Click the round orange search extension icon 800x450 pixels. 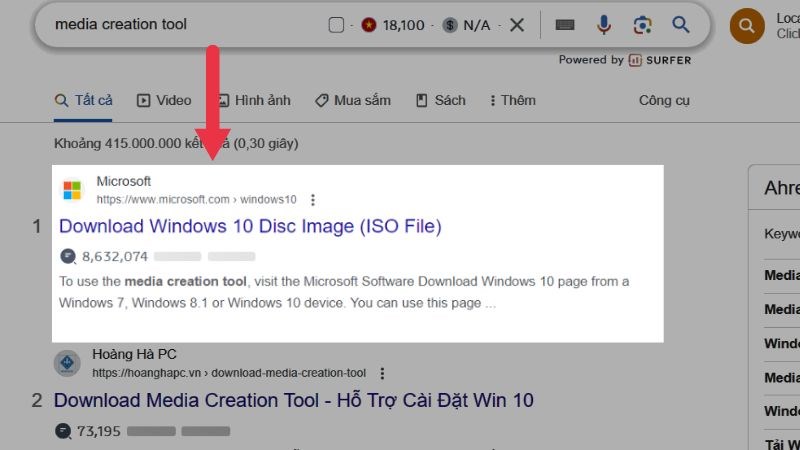pyautogui.click(x=747, y=26)
